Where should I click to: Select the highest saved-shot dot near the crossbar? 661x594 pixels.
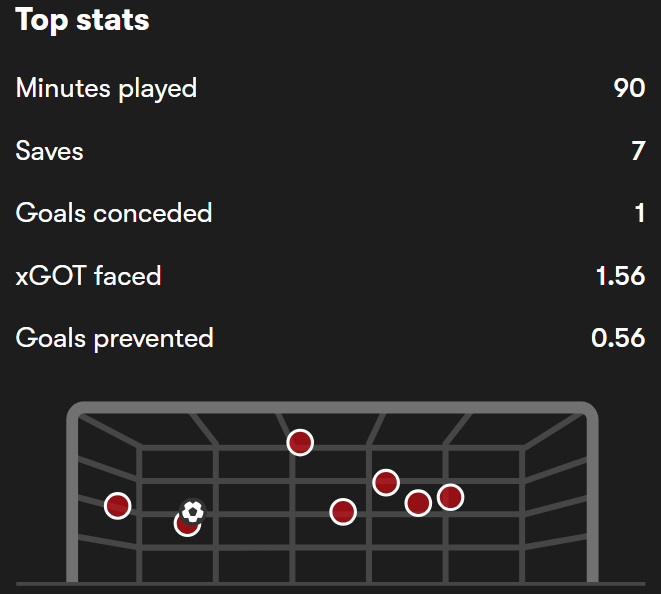(x=300, y=442)
